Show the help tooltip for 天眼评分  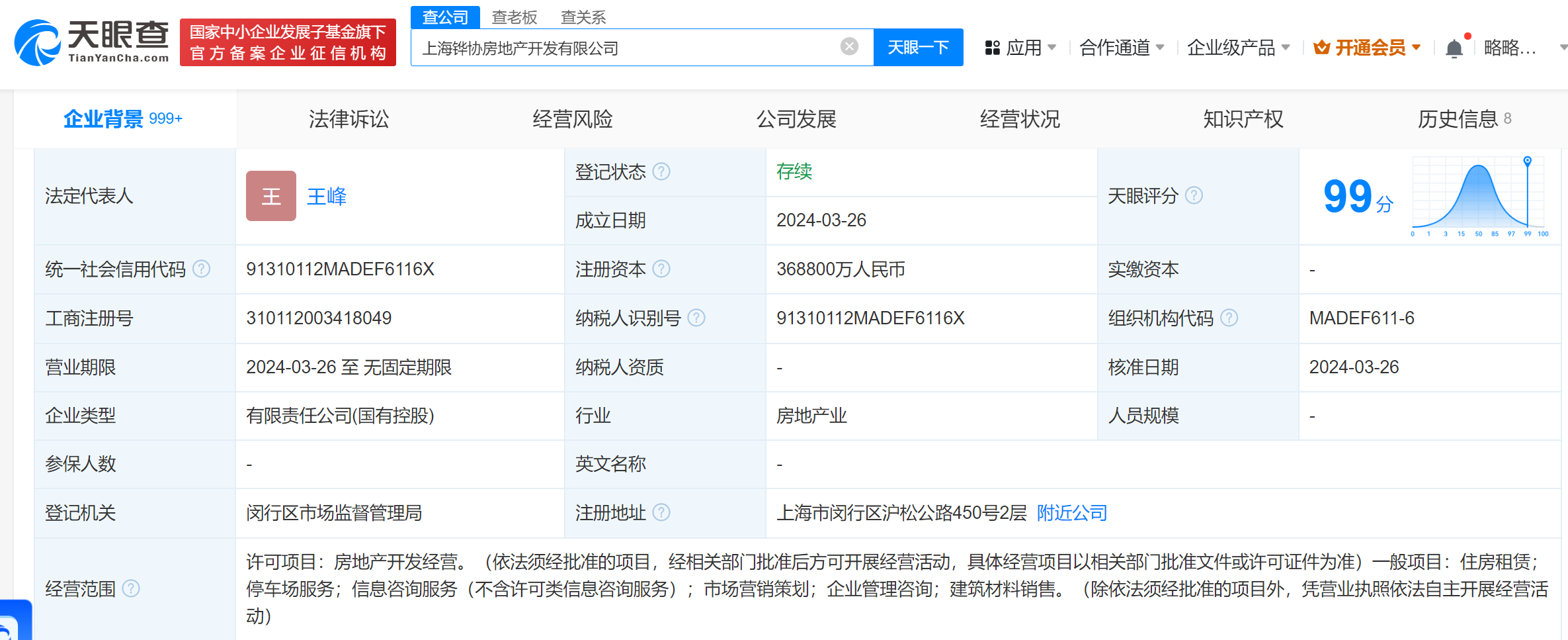[1194, 195]
